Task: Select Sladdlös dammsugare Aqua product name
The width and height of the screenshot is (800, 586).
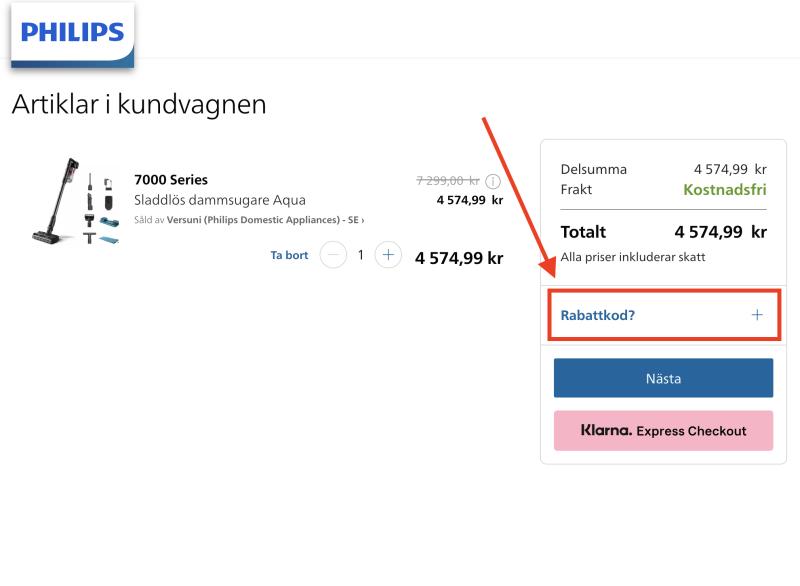Action: pos(220,200)
